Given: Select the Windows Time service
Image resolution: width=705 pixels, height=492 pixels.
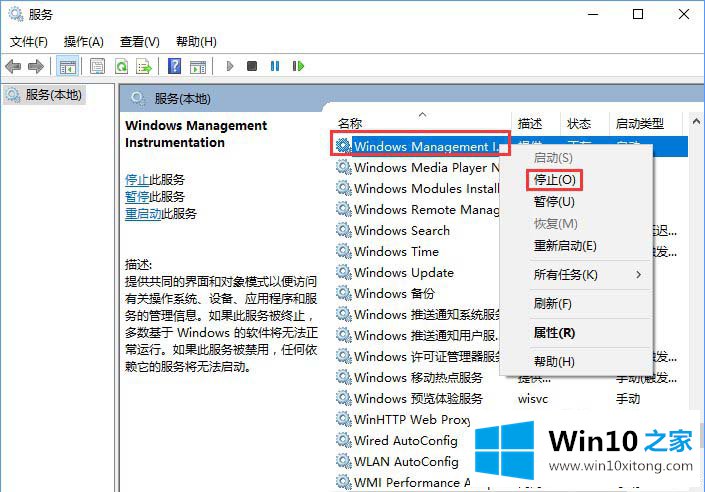Looking at the screenshot, I should point(396,251).
